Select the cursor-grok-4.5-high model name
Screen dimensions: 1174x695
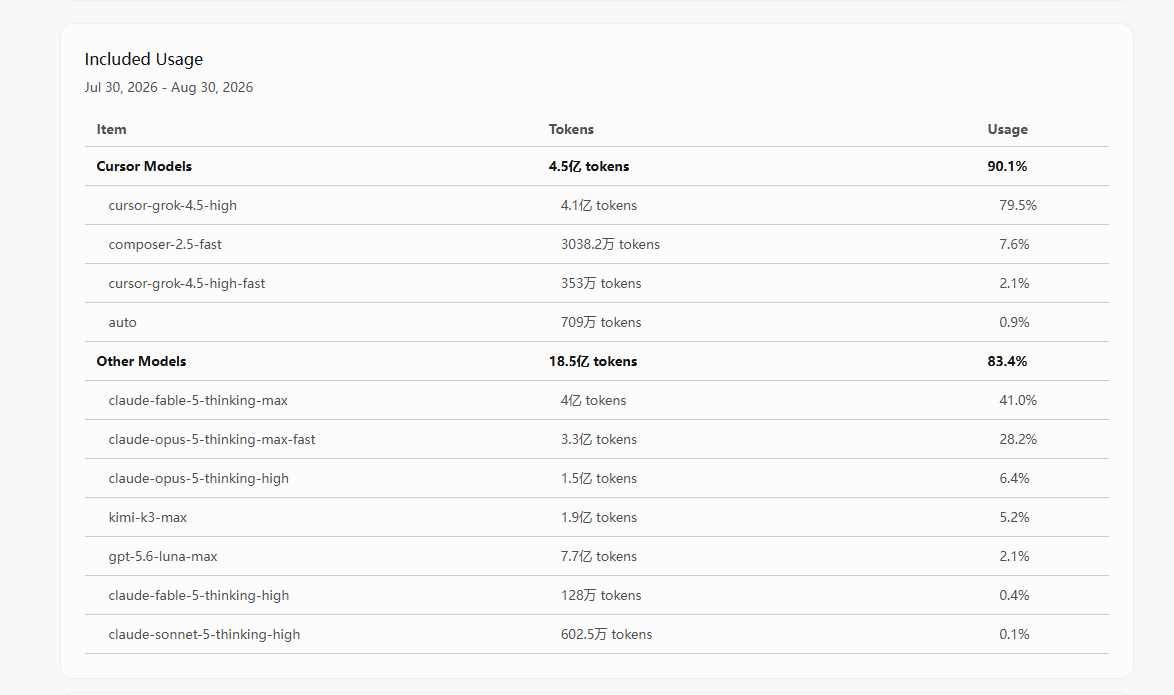172,205
